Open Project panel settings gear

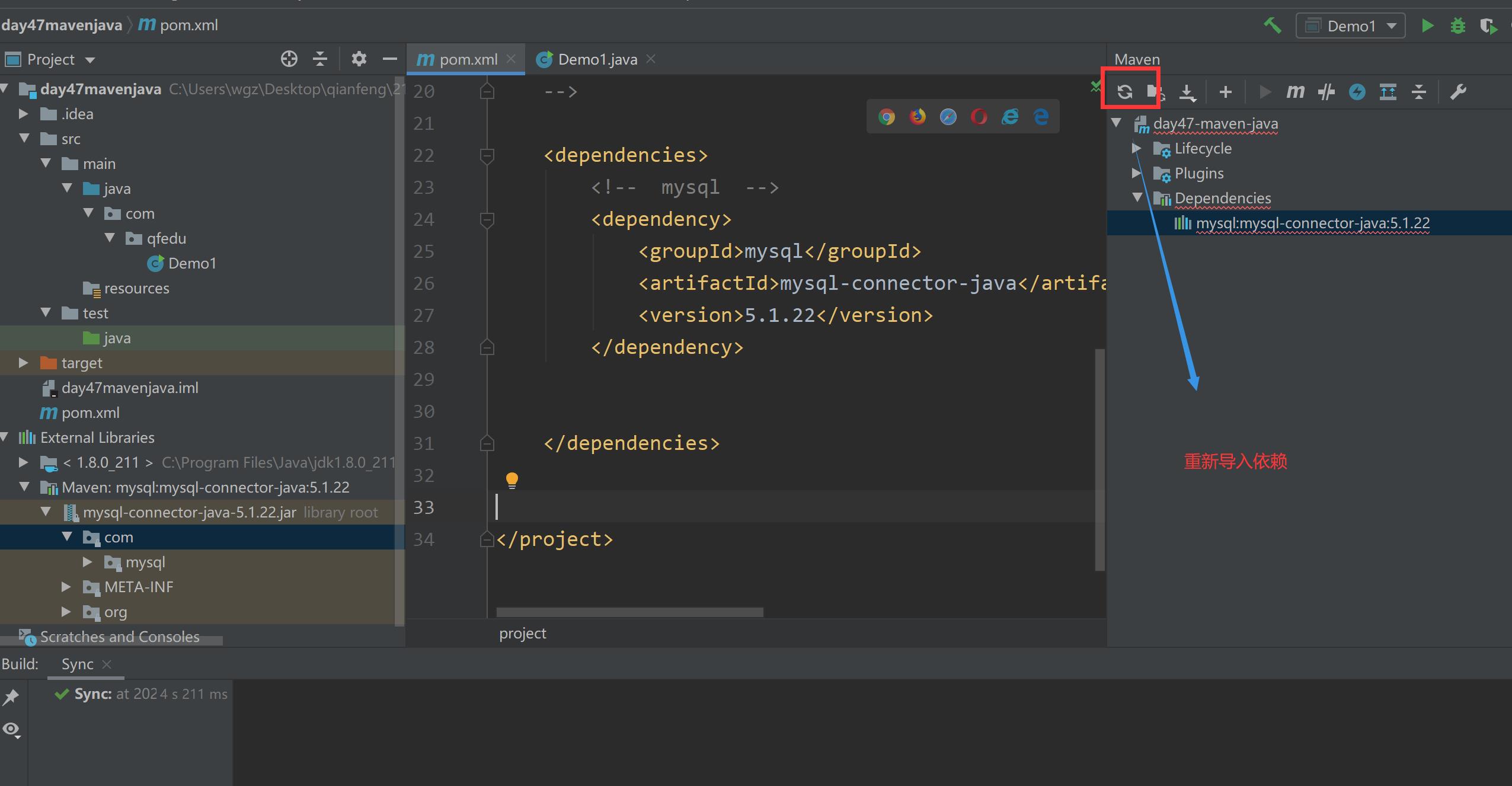pyautogui.click(x=359, y=59)
